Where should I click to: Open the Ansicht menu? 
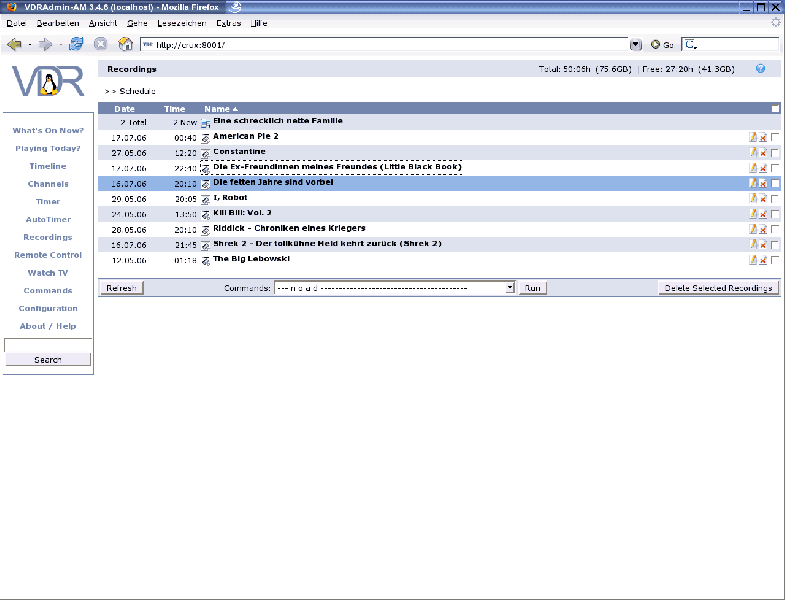pyautogui.click(x=104, y=22)
